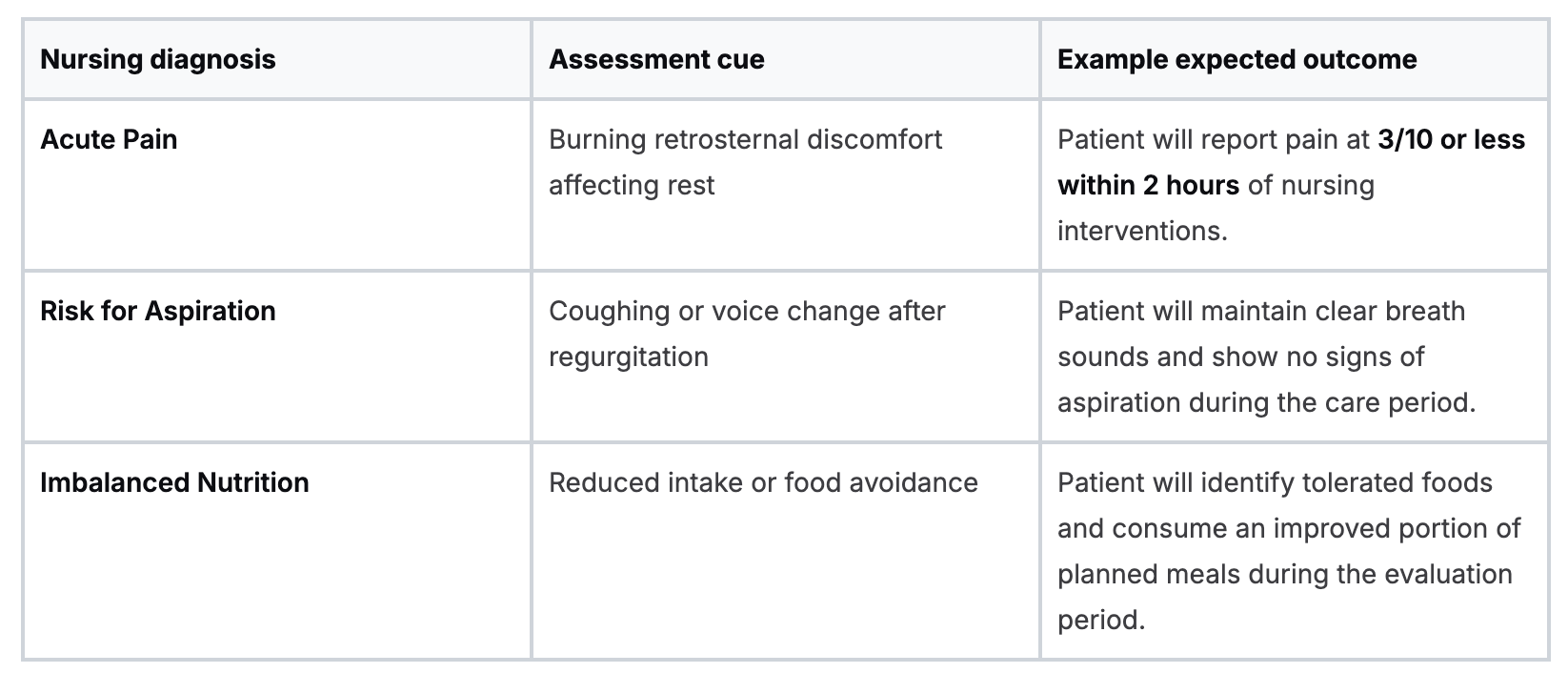Click the word 'regurgitation' in aspiration cue
1568x673 pixels.
tap(629, 357)
